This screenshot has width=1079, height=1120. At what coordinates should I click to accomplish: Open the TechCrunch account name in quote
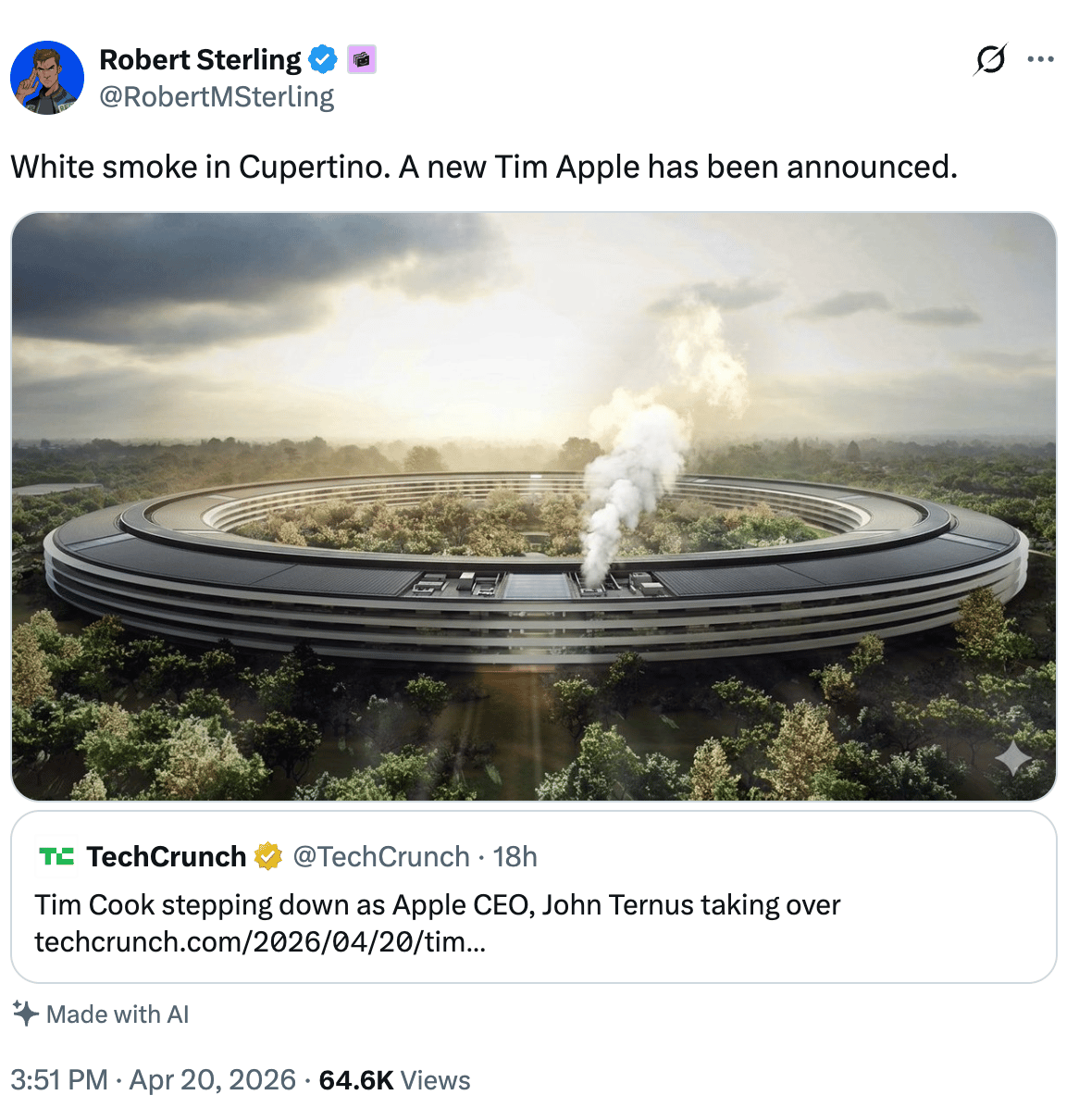167,857
